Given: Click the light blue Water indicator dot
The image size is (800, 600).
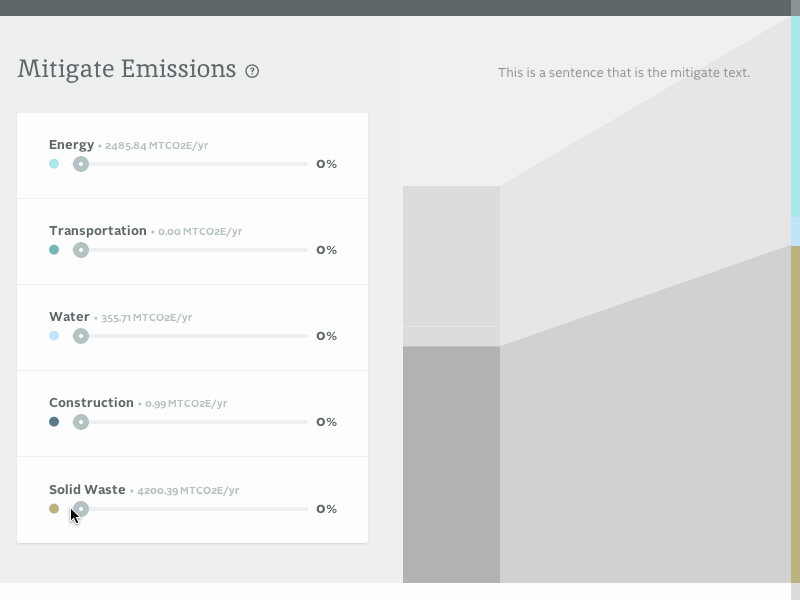Looking at the screenshot, I should (x=55, y=336).
